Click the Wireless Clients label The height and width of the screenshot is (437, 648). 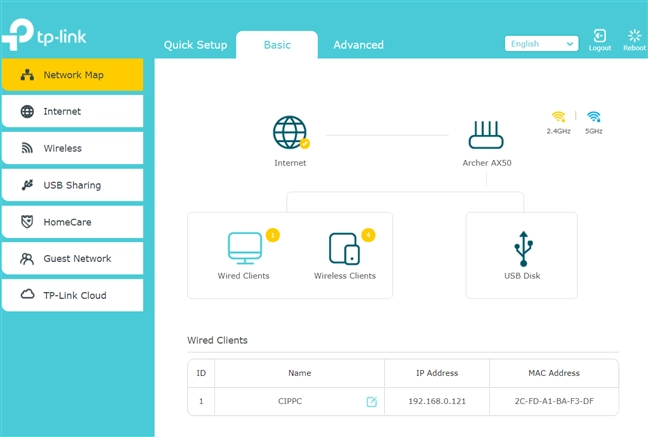[345, 276]
